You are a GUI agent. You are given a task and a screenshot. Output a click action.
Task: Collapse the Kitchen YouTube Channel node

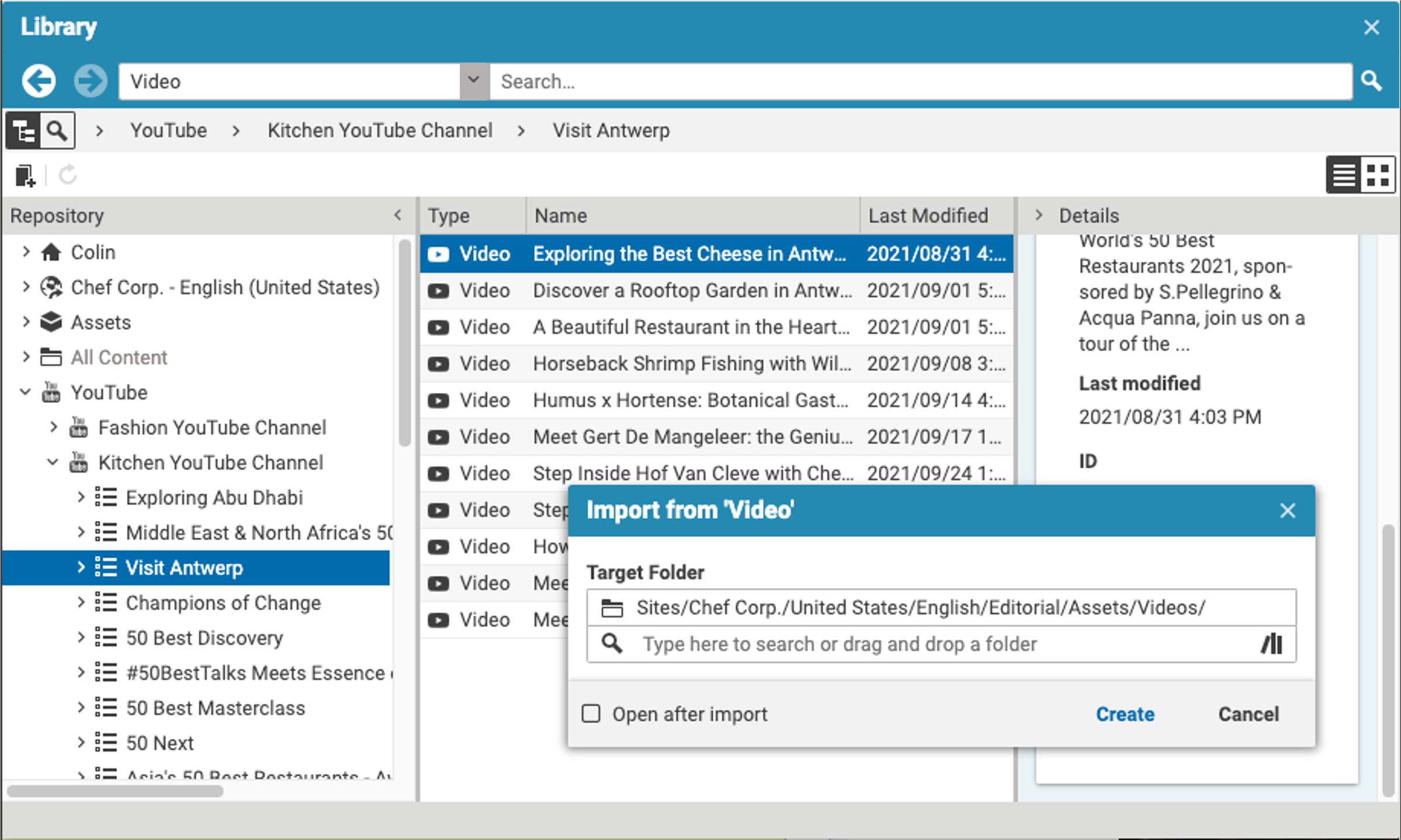click(x=53, y=462)
